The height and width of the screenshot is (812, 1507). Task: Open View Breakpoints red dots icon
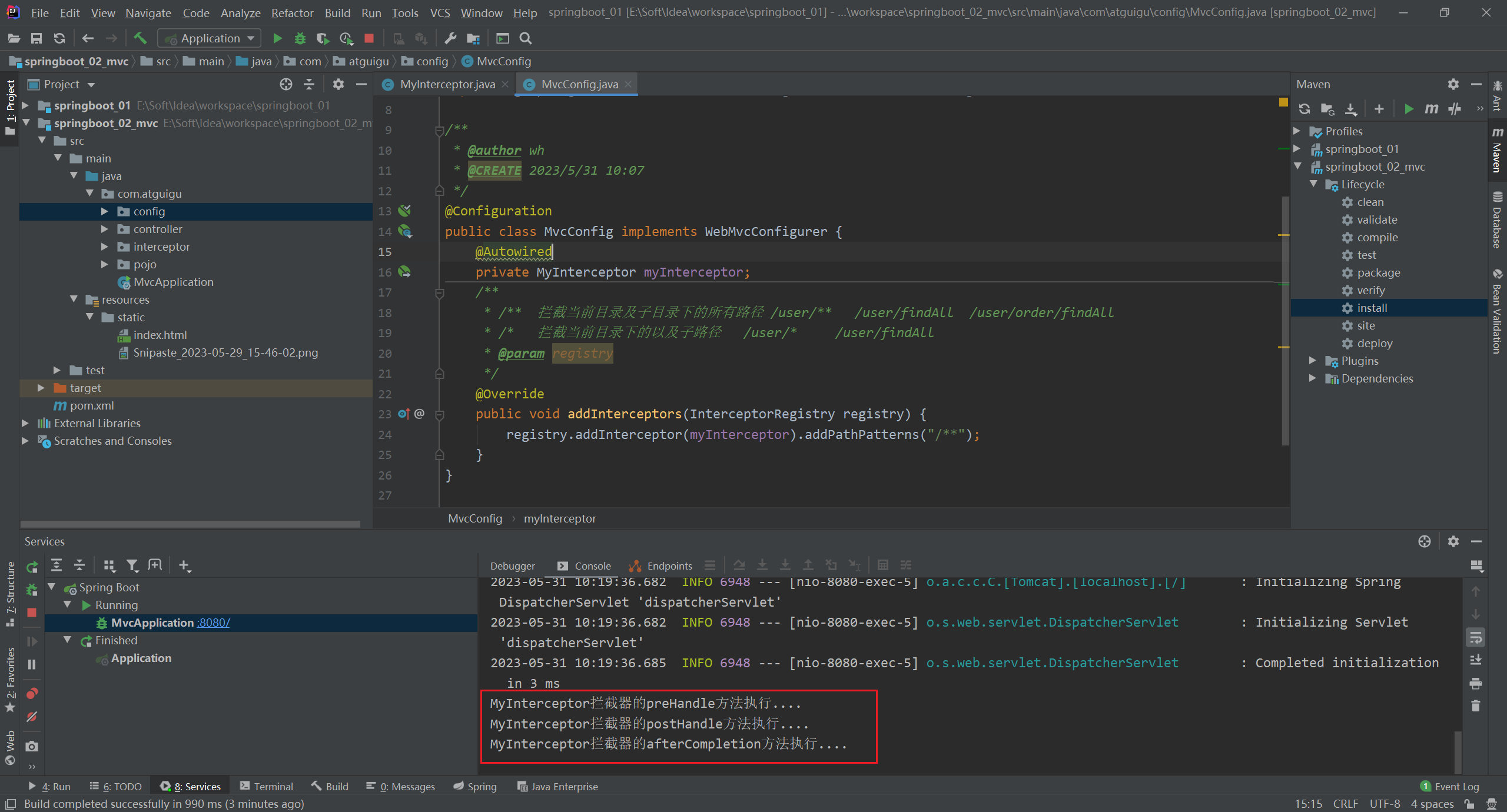point(32,693)
